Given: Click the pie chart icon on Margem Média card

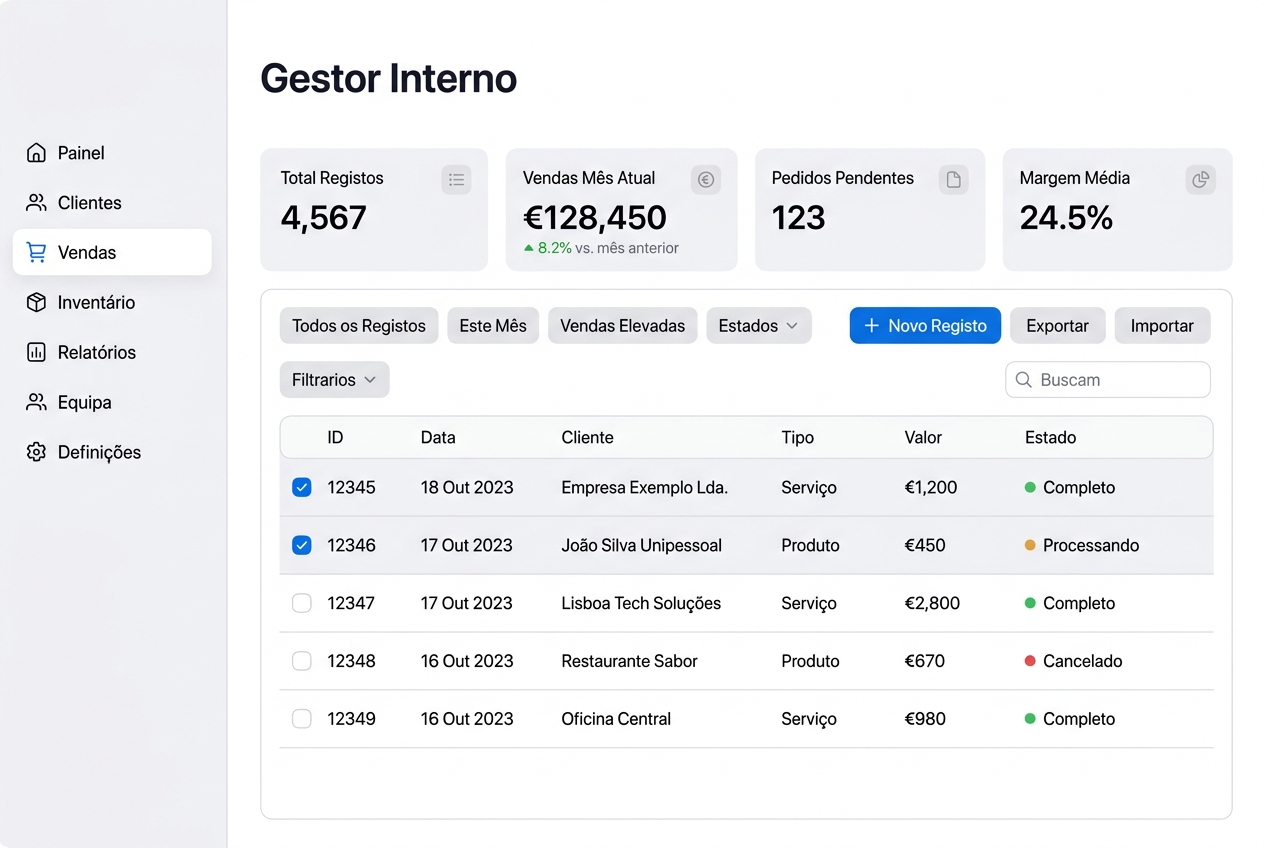Looking at the screenshot, I should click(x=1200, y=179).
